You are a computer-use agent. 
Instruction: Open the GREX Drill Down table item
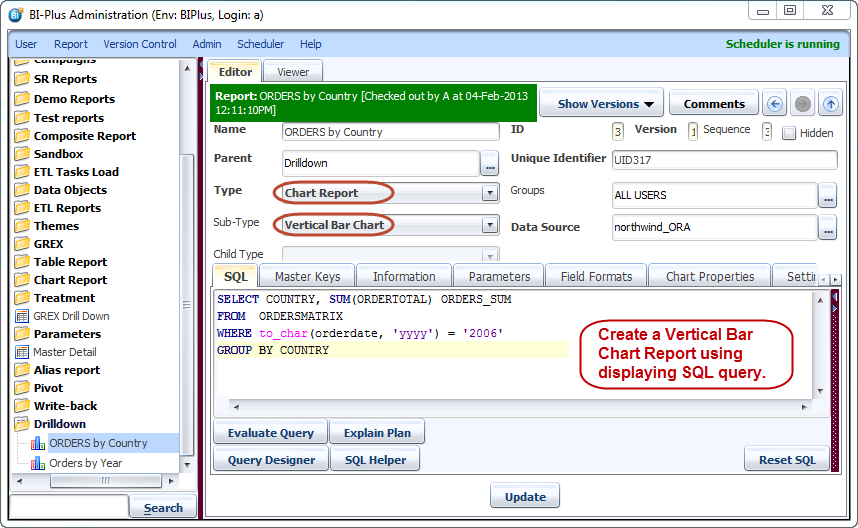point(71,316)
